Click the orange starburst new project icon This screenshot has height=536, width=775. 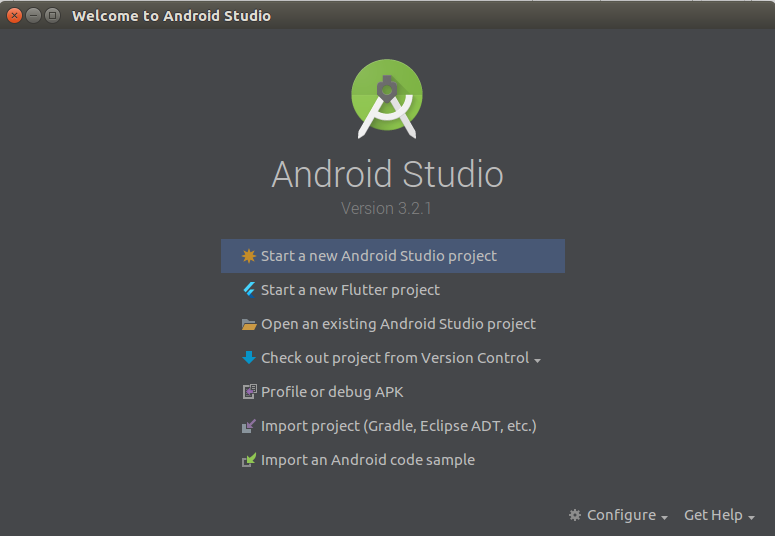(x=249, y=256)
